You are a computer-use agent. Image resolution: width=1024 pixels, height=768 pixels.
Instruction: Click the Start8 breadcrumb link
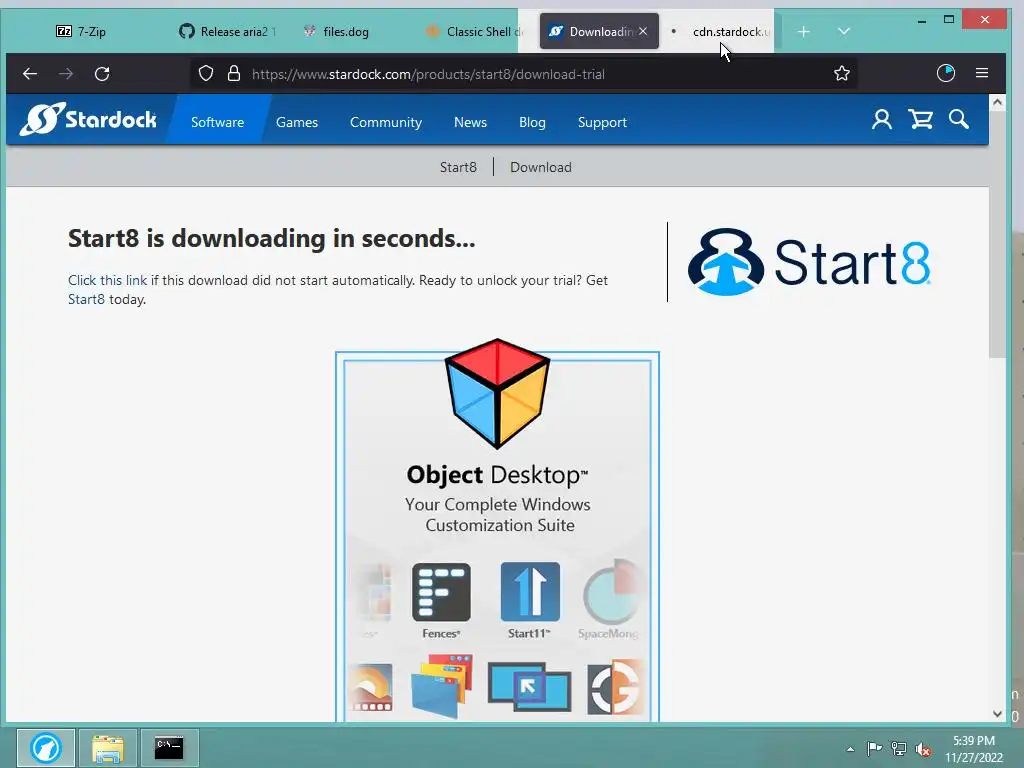tap(458, 167)
